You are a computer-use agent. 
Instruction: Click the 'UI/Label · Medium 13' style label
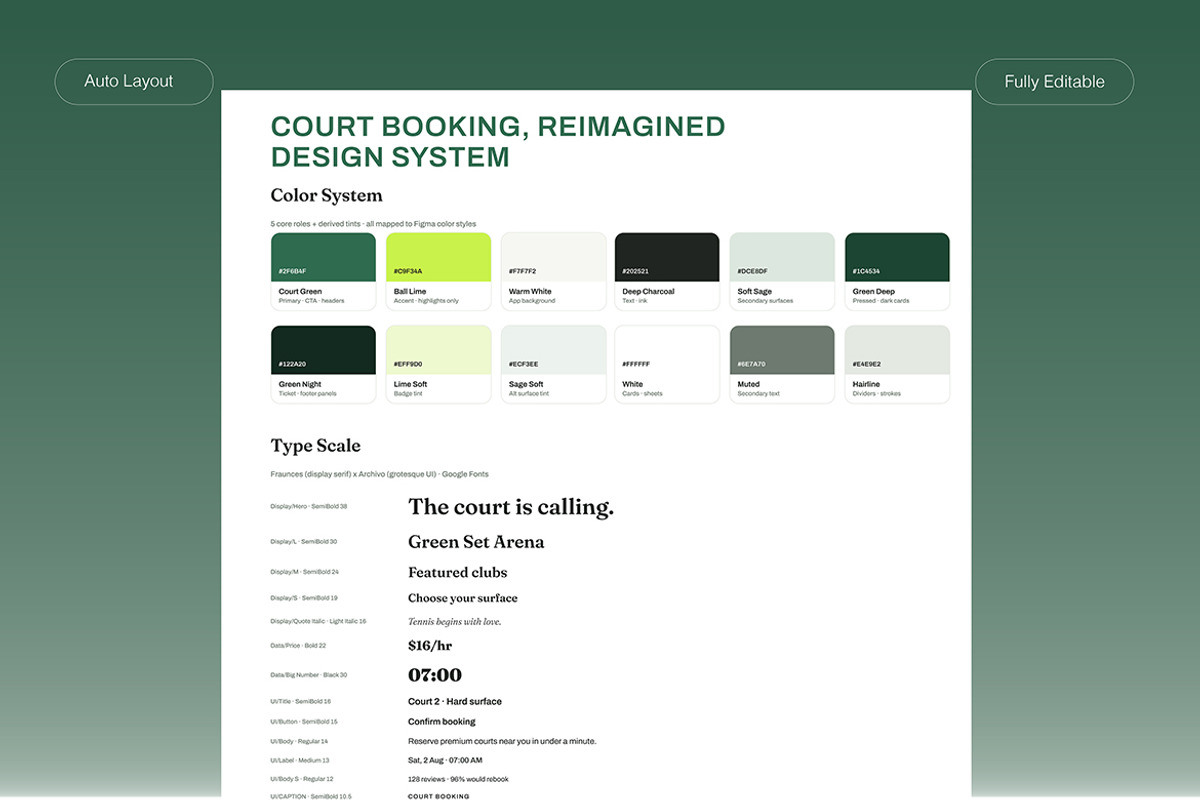(x=300, y=760)
